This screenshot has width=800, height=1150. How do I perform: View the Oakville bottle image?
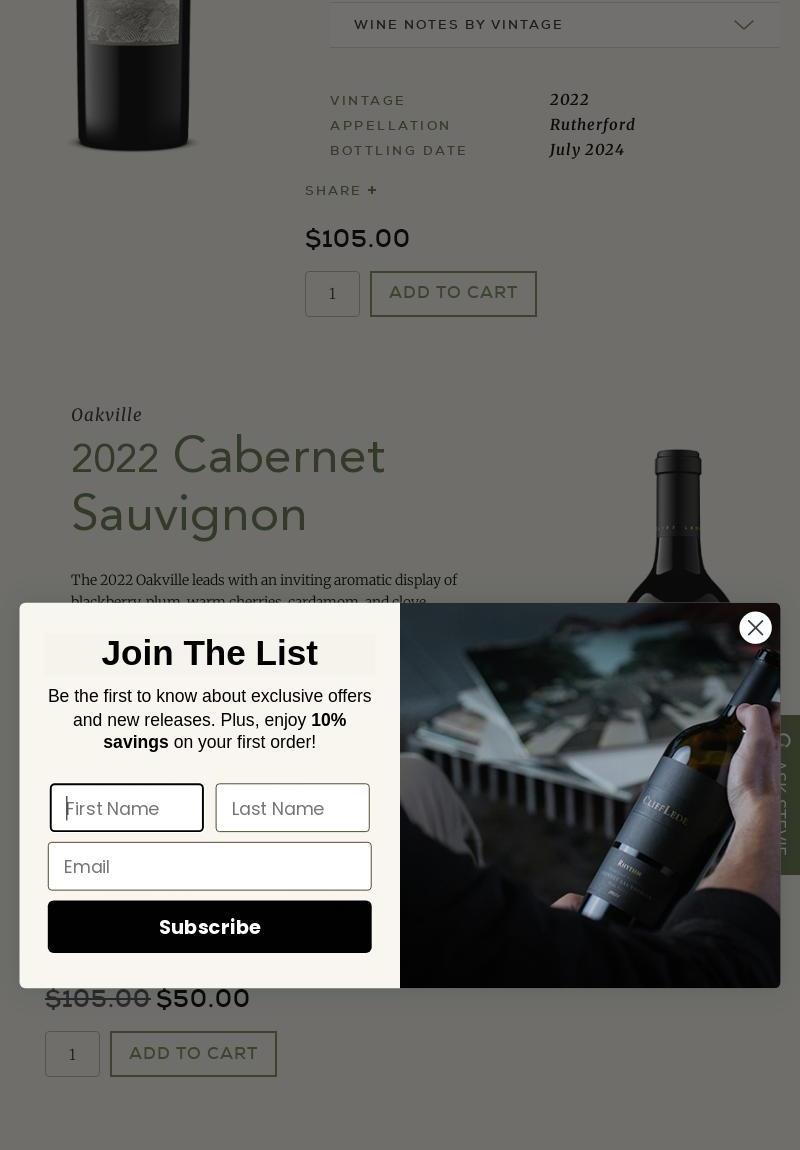pyautogui.click(x=678, y=526)
